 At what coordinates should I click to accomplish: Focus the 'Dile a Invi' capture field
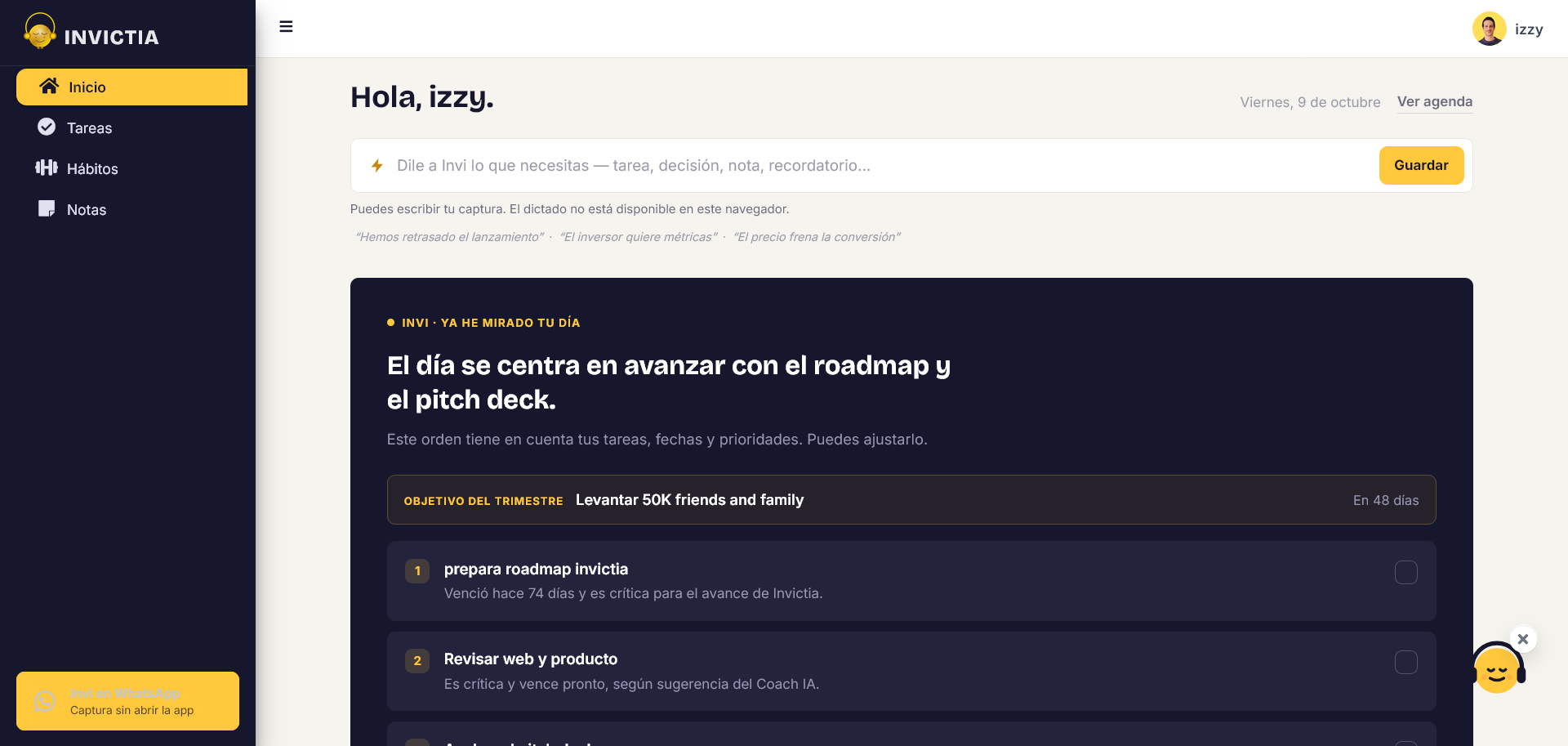point(882,166)
